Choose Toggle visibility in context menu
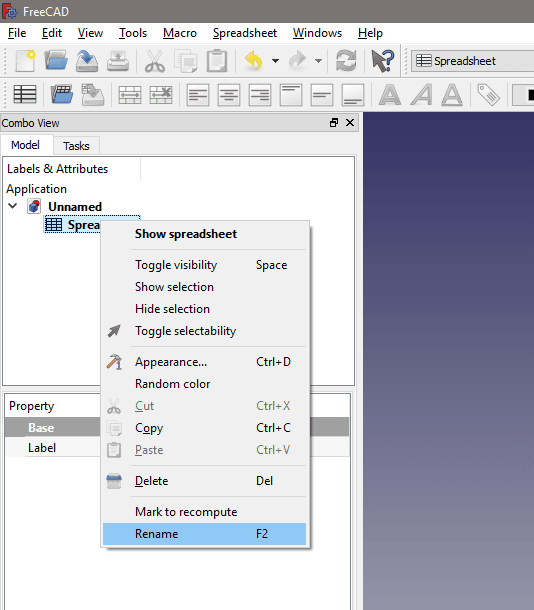 click(x=205, y=265)
